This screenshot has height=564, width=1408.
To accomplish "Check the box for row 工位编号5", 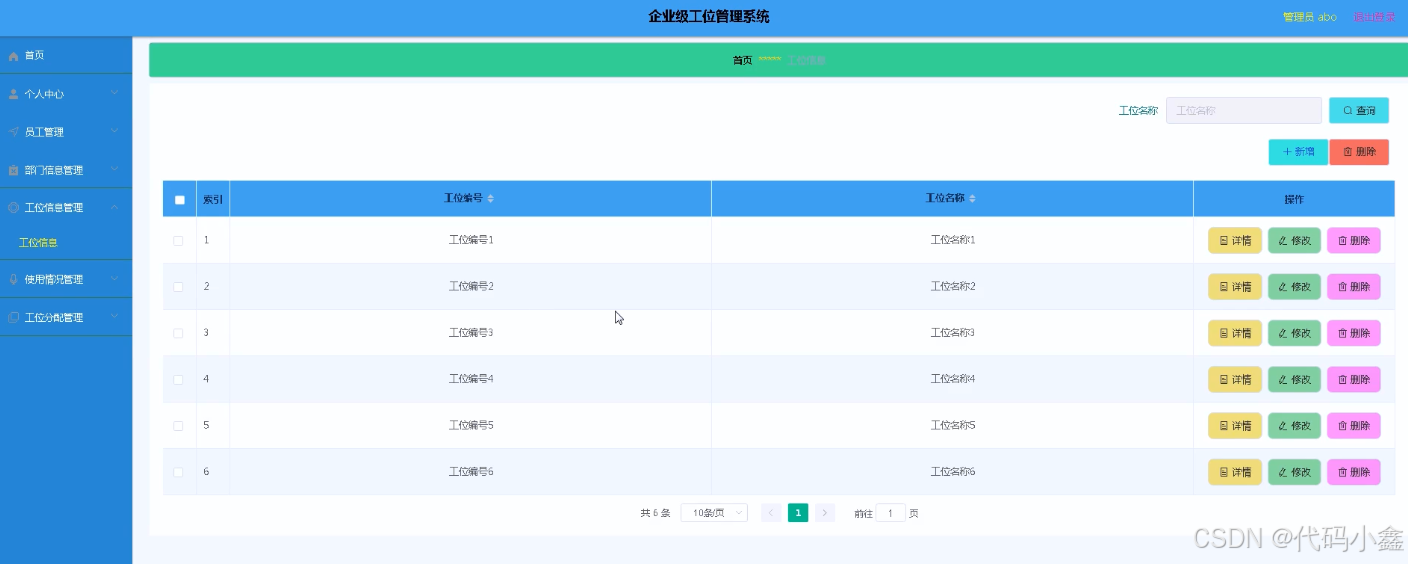I will click(178, 426).
